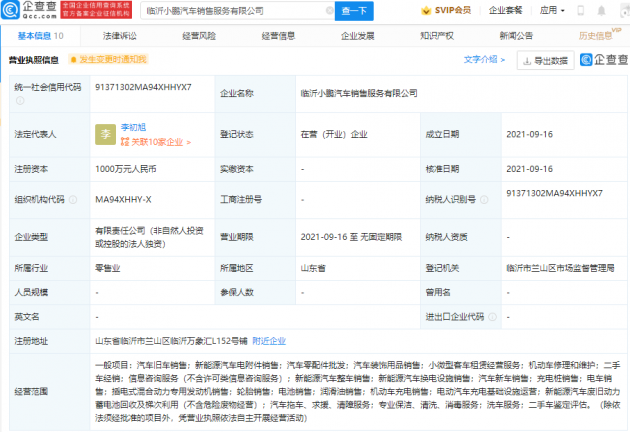Open SVIP会员 link
The width and height of the screenshot is (630, 432).
pos(452,10)
